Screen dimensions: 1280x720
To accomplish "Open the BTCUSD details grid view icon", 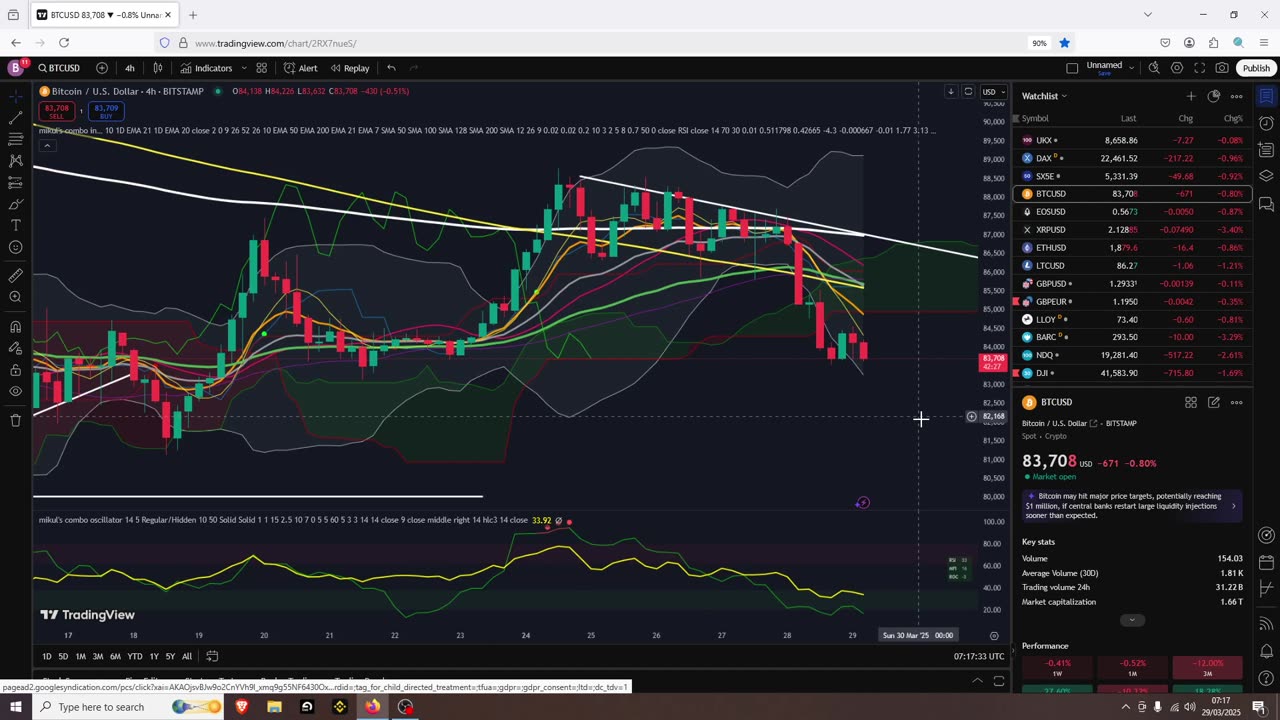I will tap(1191, 402).
